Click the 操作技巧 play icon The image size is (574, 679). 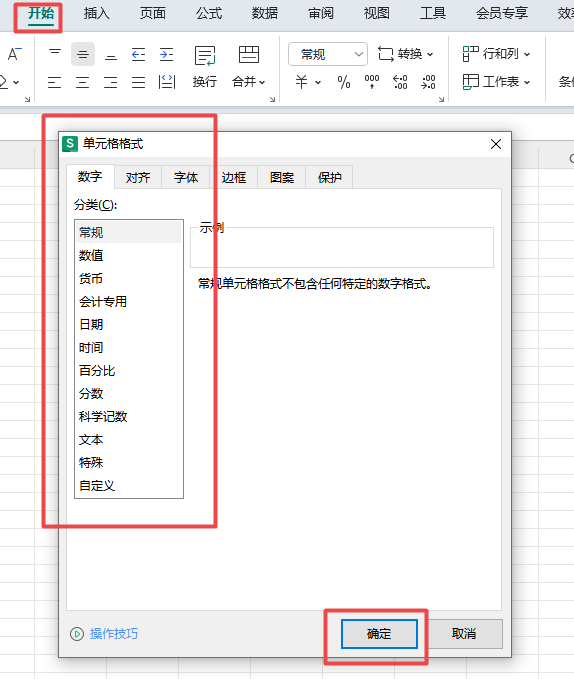pyautogui.click(x=77, y=634)
